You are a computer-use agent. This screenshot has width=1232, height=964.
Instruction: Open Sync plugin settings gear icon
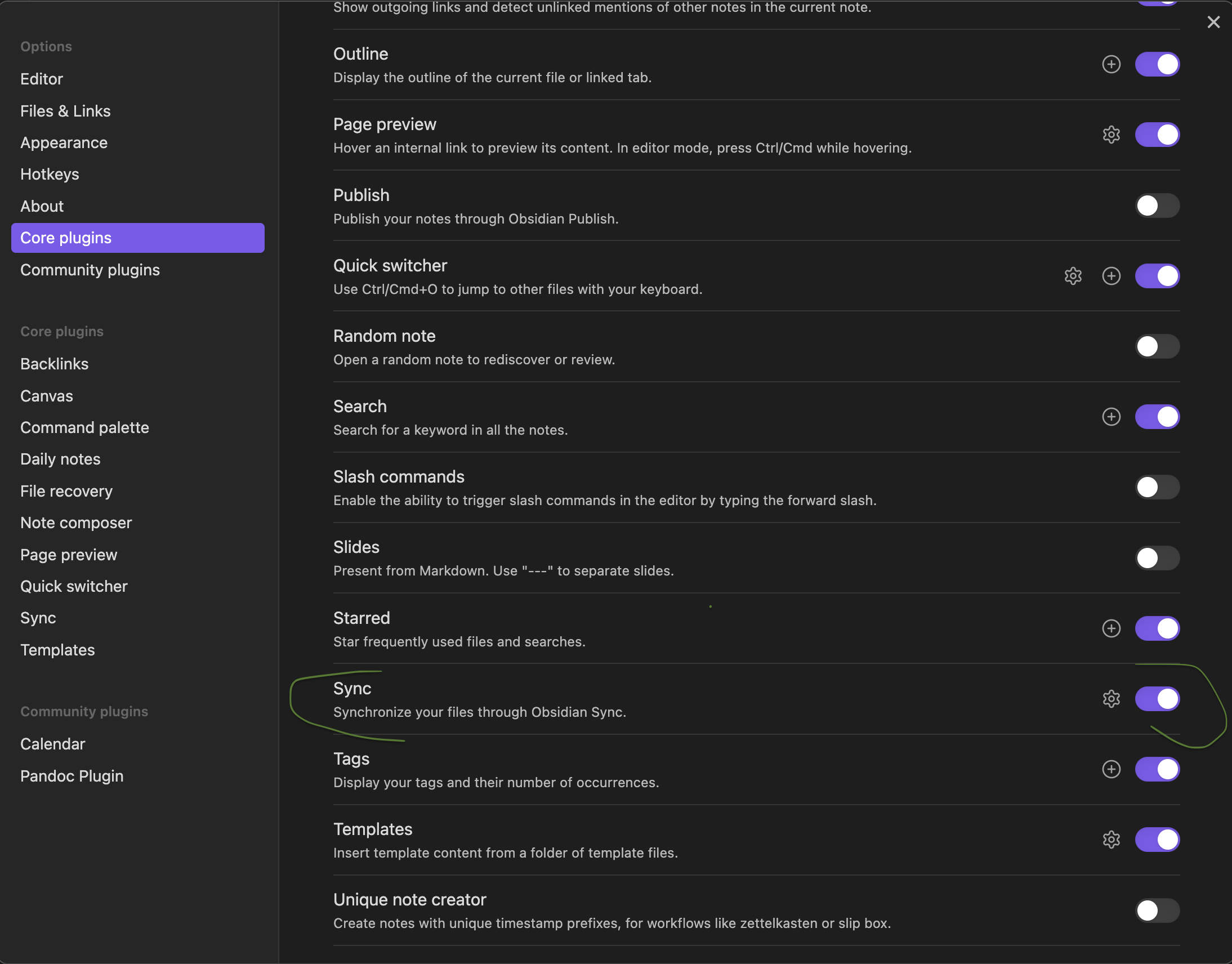tap(1111, 699)
